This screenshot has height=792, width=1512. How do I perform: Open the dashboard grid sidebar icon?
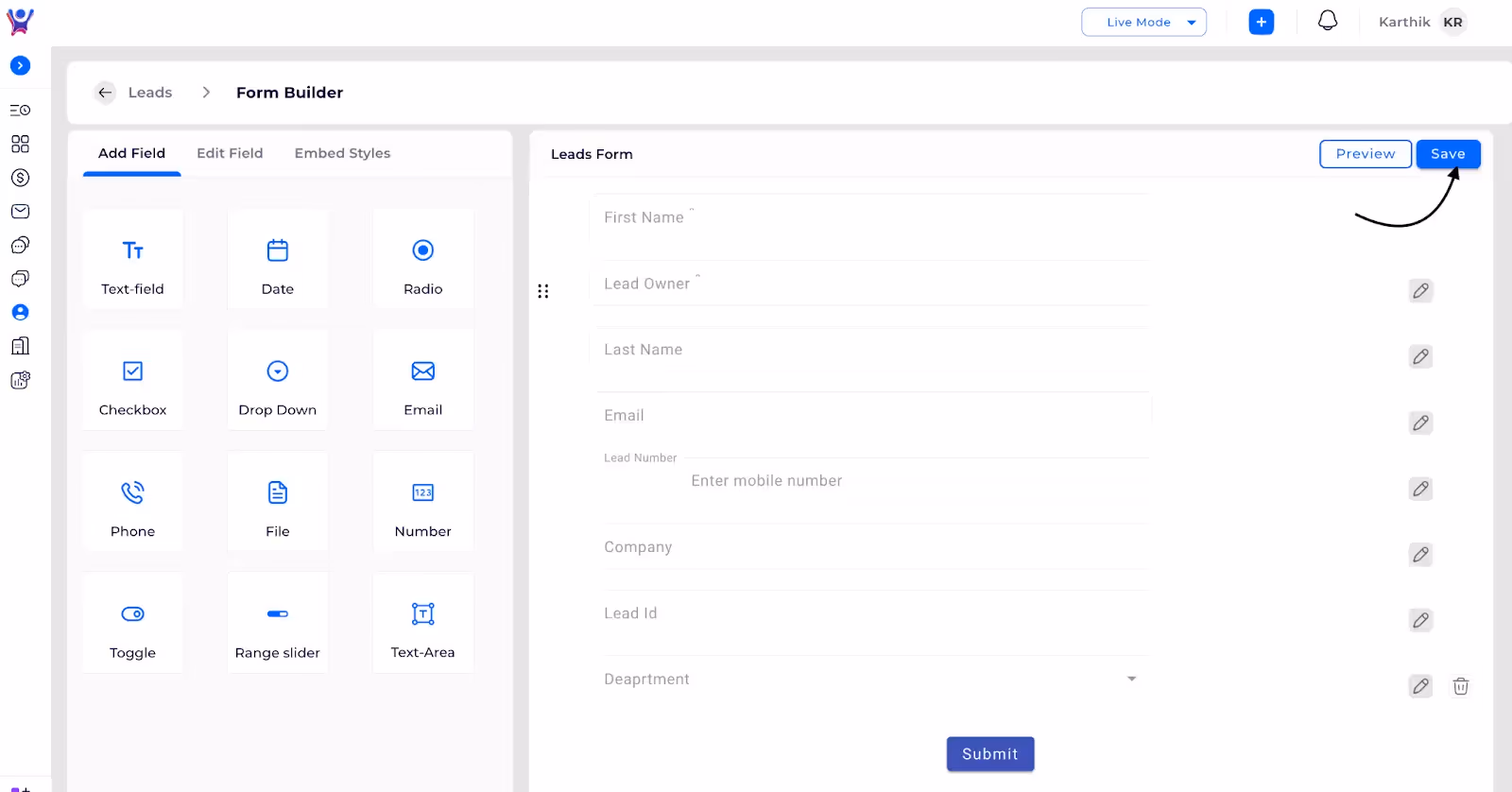click(x=20, y=144)
